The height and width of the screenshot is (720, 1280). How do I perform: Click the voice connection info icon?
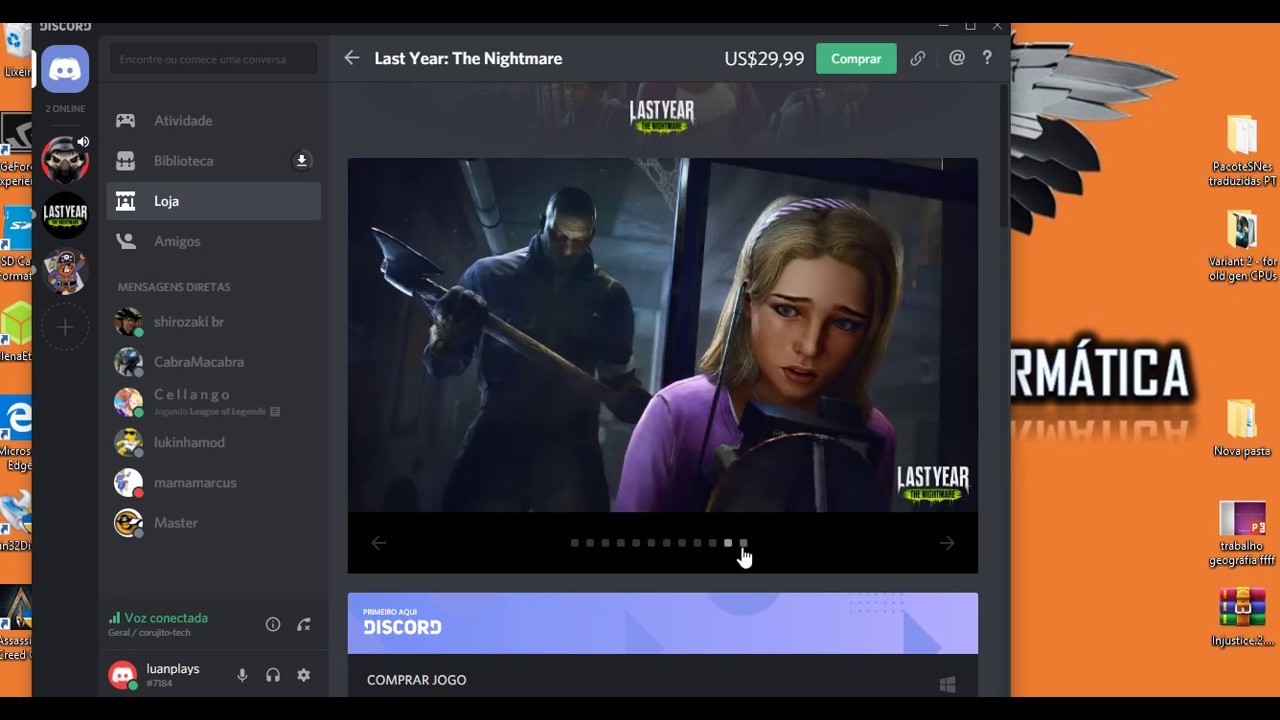point(273,624)
